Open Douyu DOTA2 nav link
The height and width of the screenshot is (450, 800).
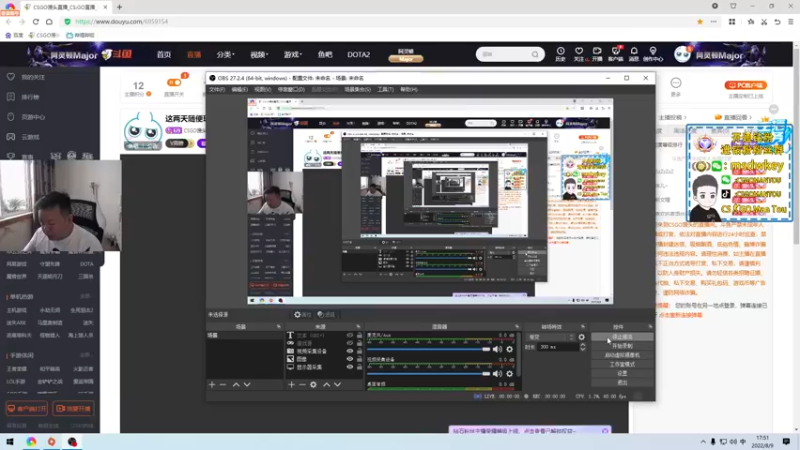point(359,55)
